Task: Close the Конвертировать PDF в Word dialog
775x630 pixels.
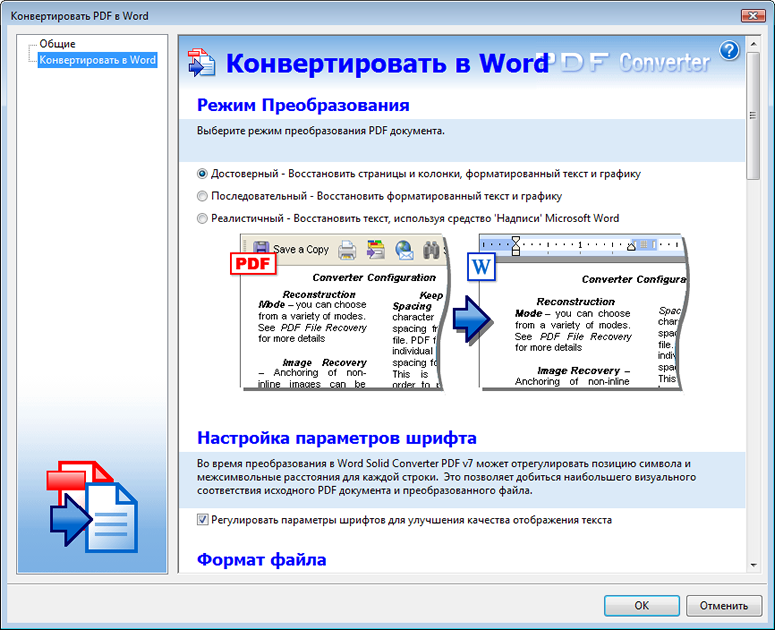Action: click(x=753, y=16)
